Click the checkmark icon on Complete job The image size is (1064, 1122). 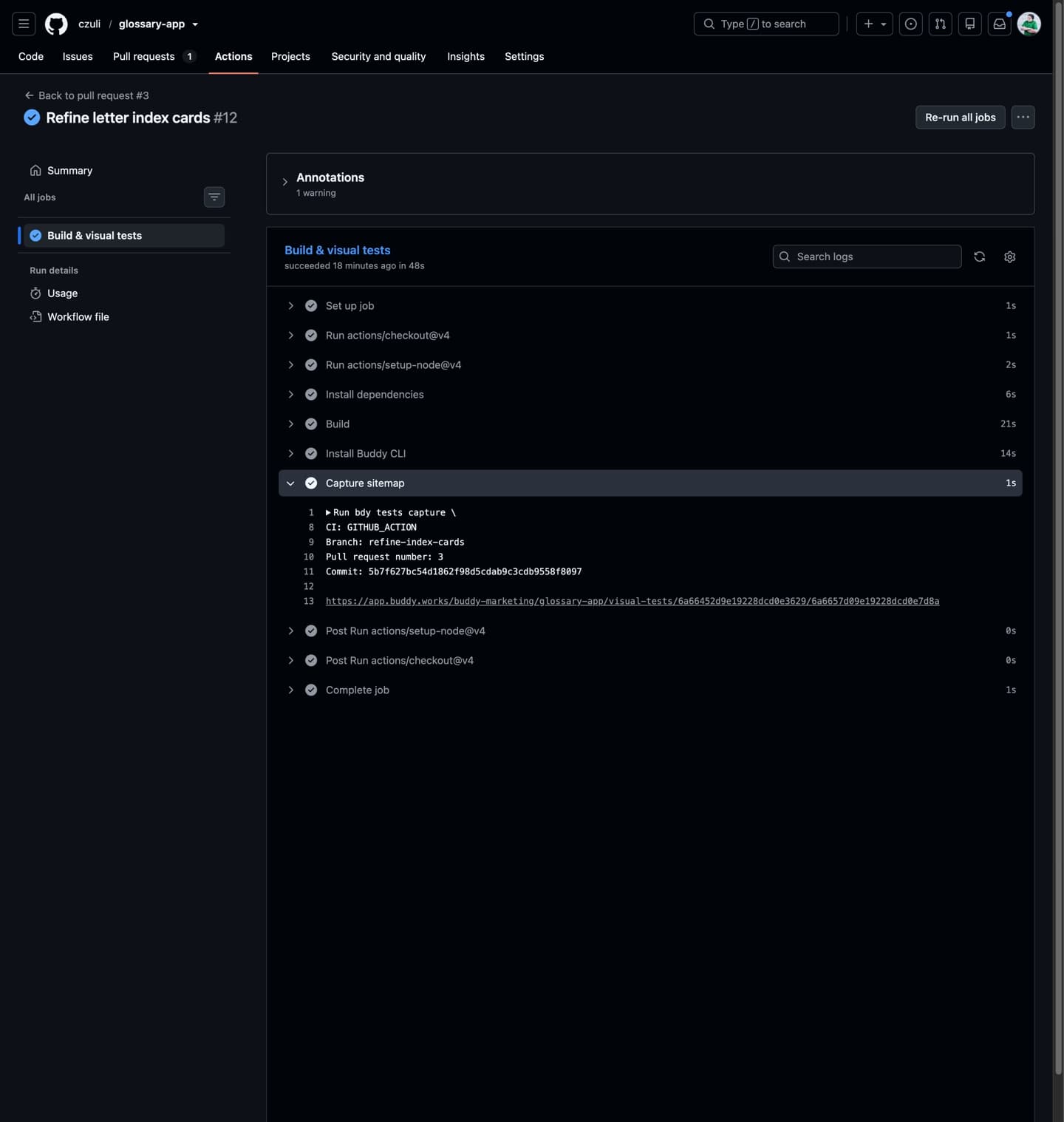point(311,690)
